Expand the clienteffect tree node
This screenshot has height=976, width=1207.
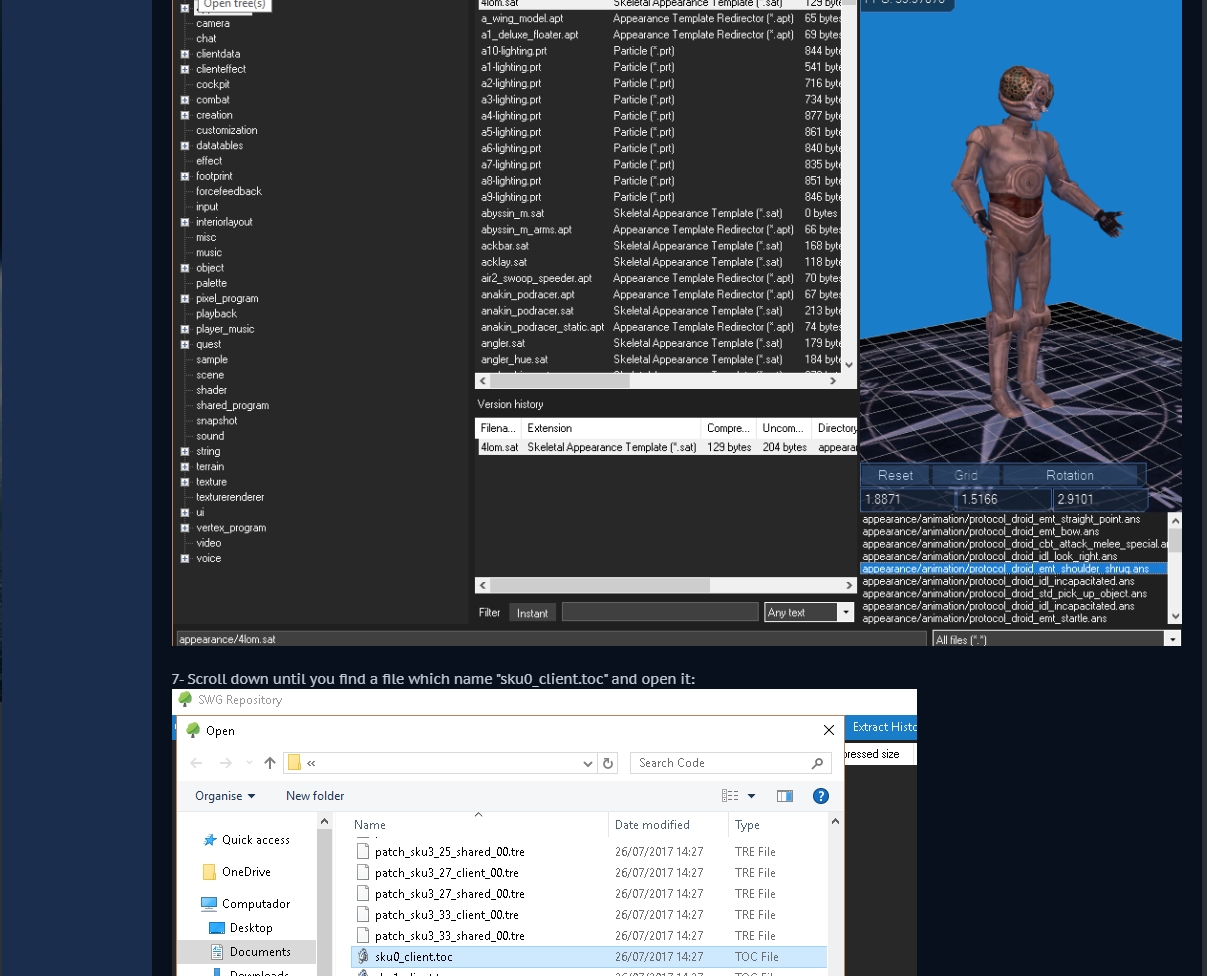pyautogui.click(x=185, y=69)
